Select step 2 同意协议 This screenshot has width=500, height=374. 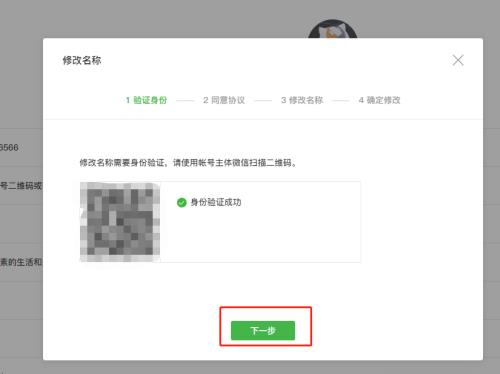point(224,100)
